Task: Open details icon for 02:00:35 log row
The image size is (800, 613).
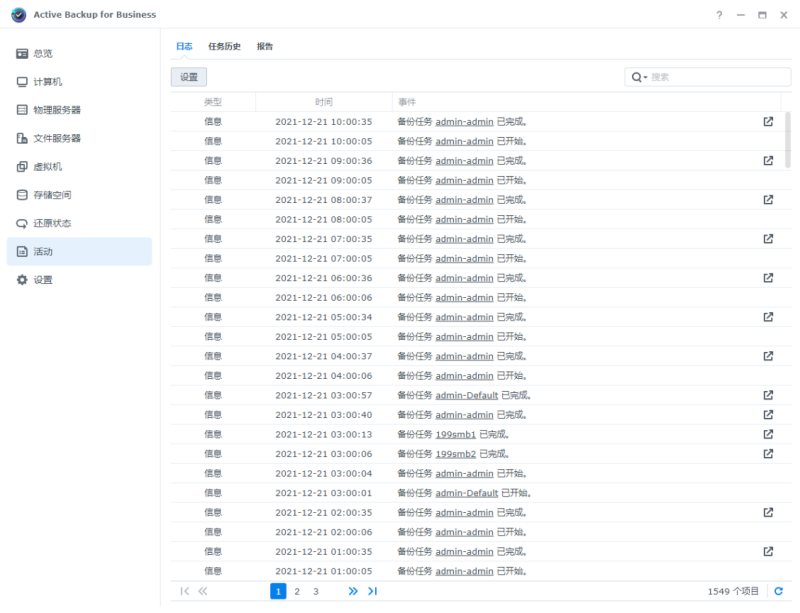Action: (x=768, y=512)
